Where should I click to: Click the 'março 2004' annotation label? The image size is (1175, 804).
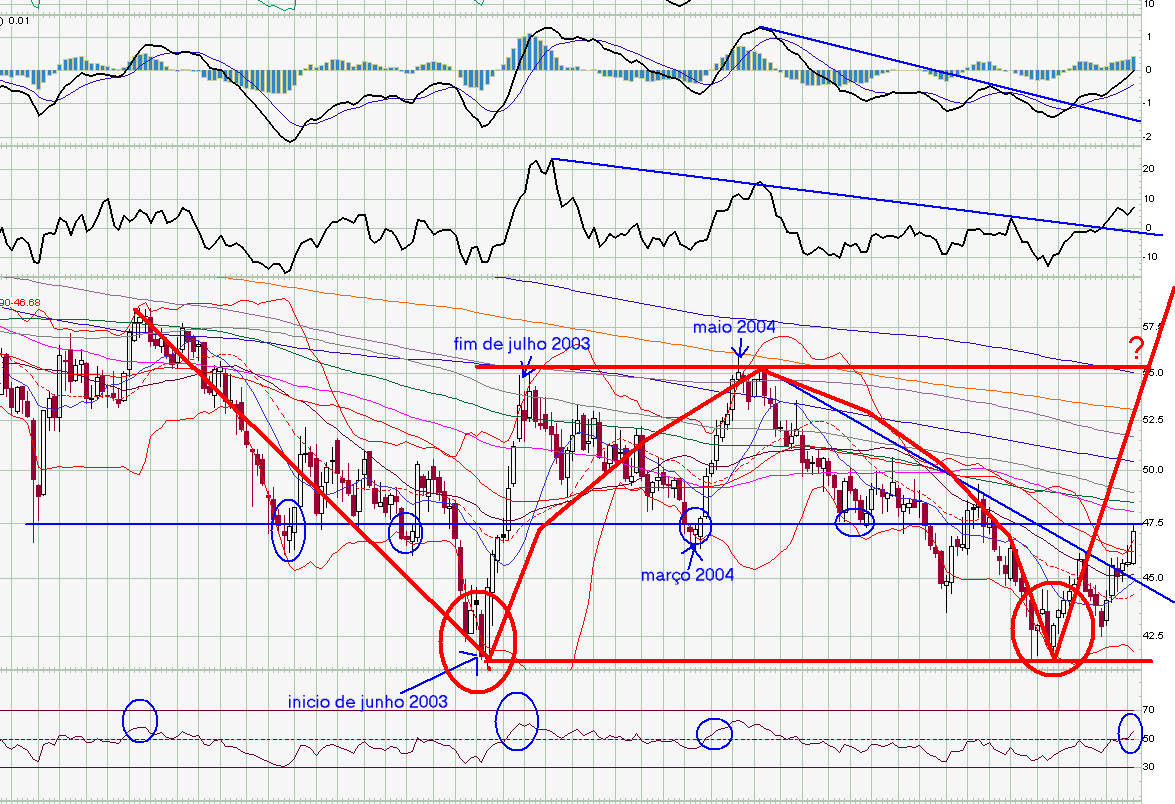point(687,575)
